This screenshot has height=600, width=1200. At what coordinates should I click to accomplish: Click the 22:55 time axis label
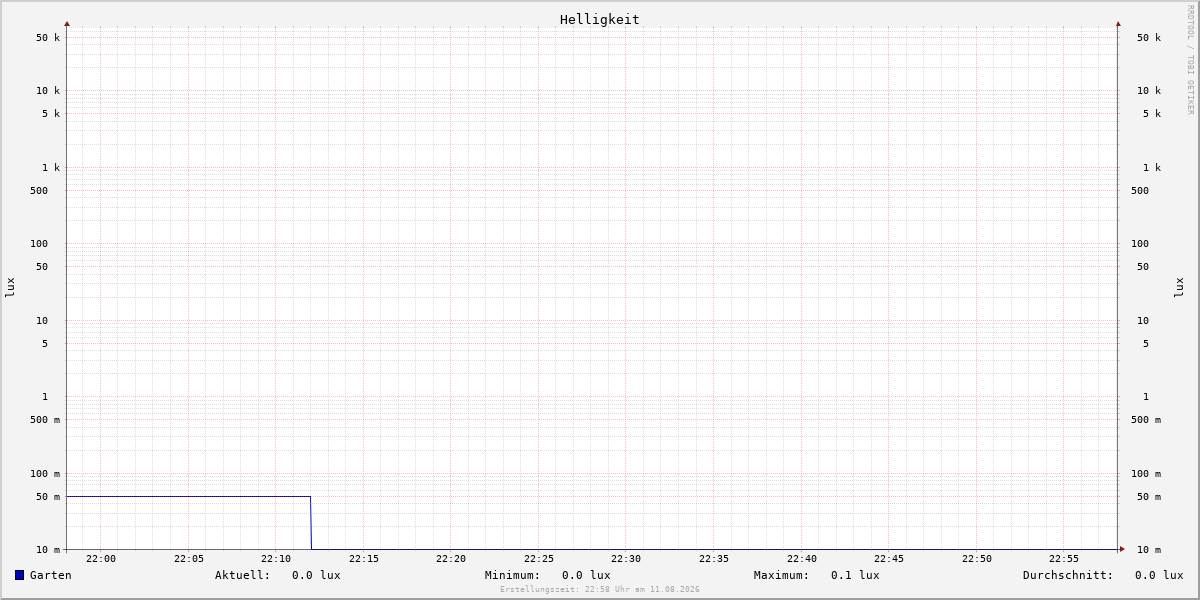1064,559
